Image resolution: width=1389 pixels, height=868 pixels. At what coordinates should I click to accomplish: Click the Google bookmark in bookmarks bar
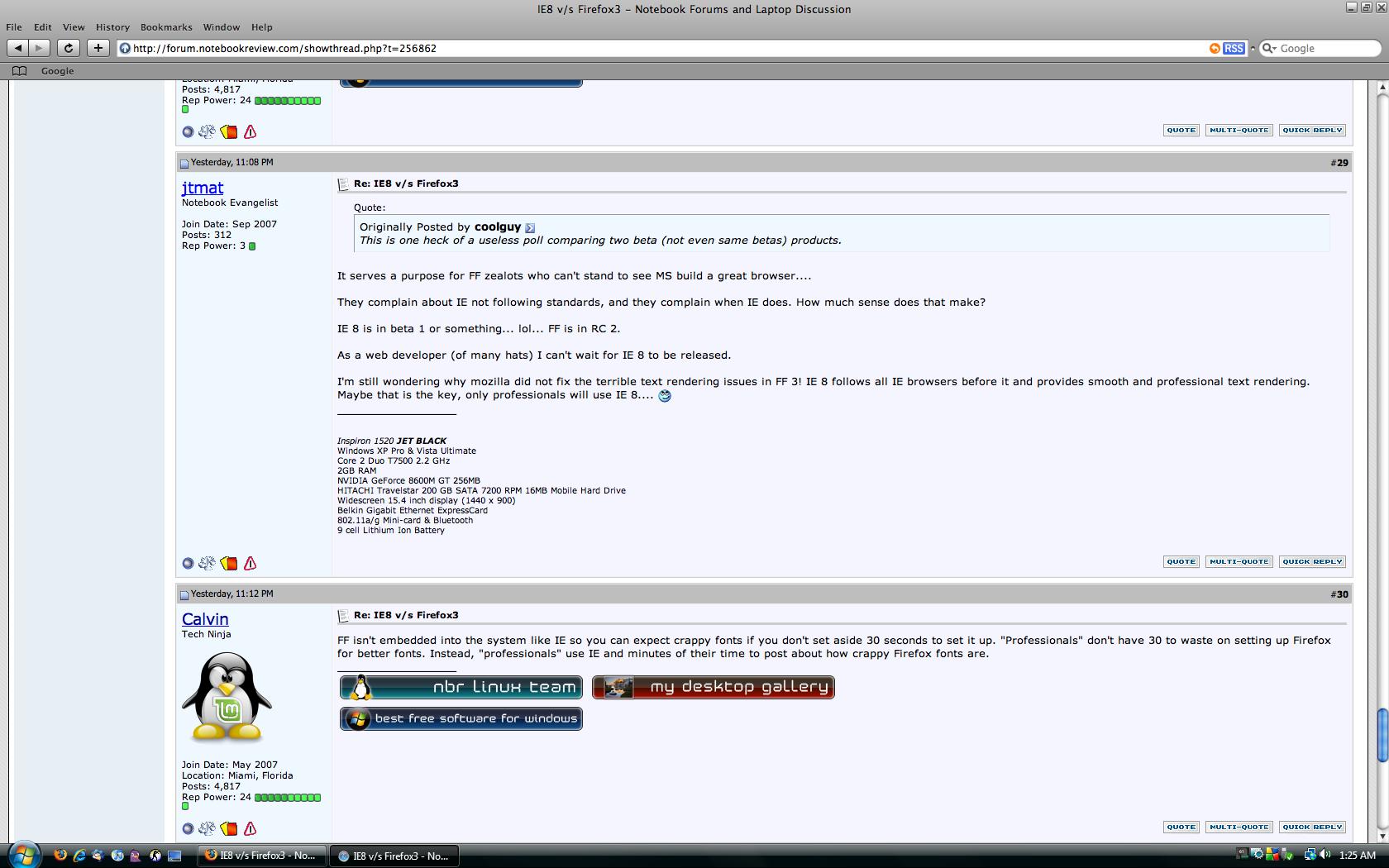58,71
